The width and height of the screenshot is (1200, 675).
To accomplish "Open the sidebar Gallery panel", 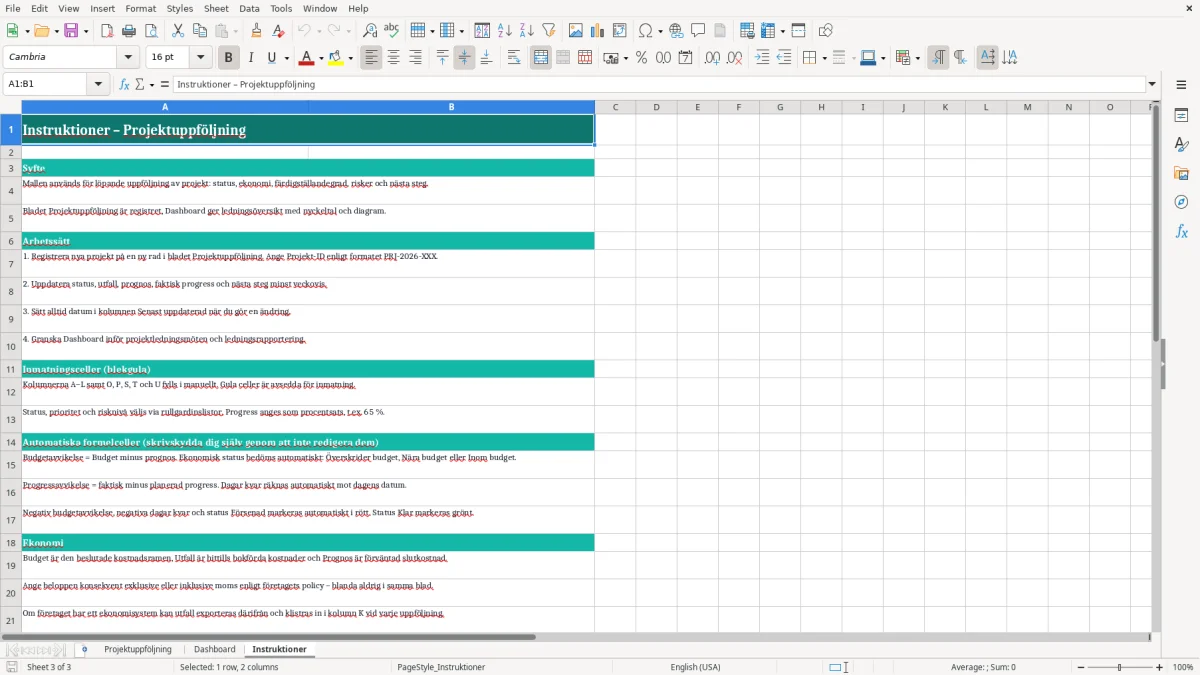I will tap(1181, 174).
